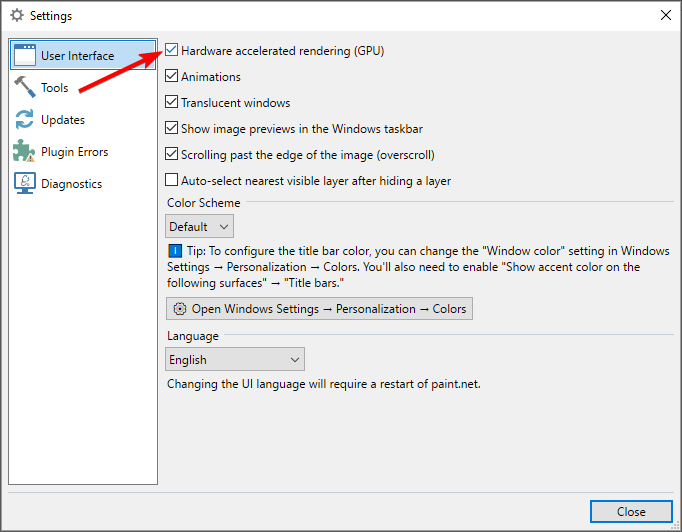
Task: Click the Plugin Errors puzzle icon
Action: (24, 151)
